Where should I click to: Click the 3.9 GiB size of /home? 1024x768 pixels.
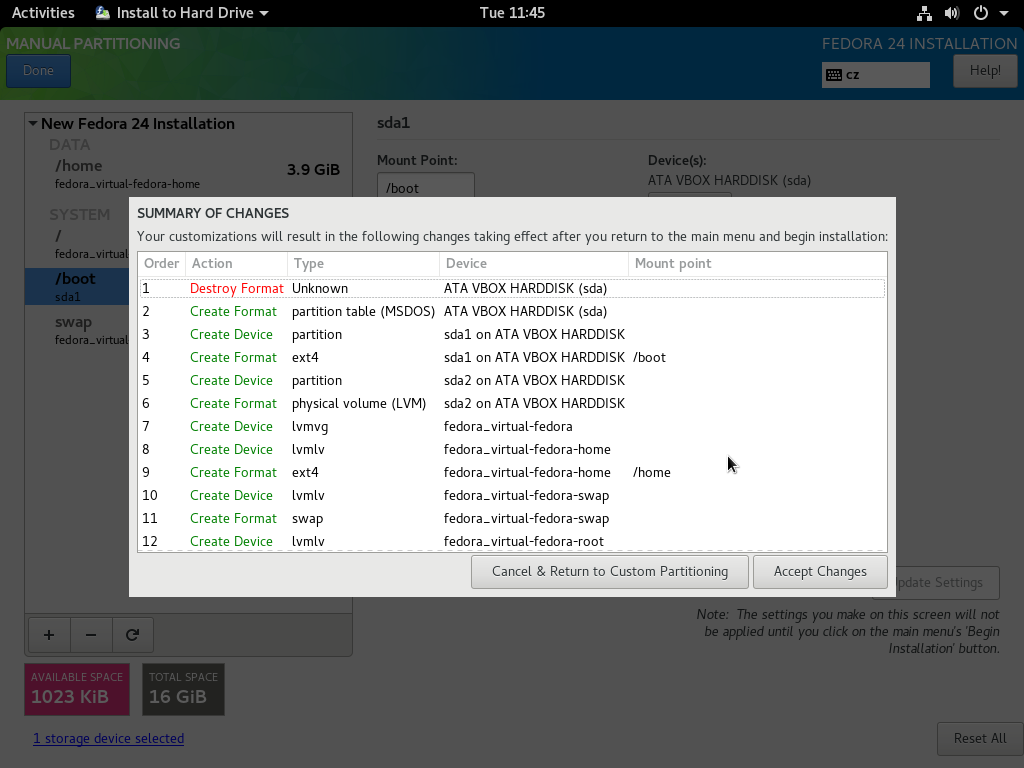point(313,170)
